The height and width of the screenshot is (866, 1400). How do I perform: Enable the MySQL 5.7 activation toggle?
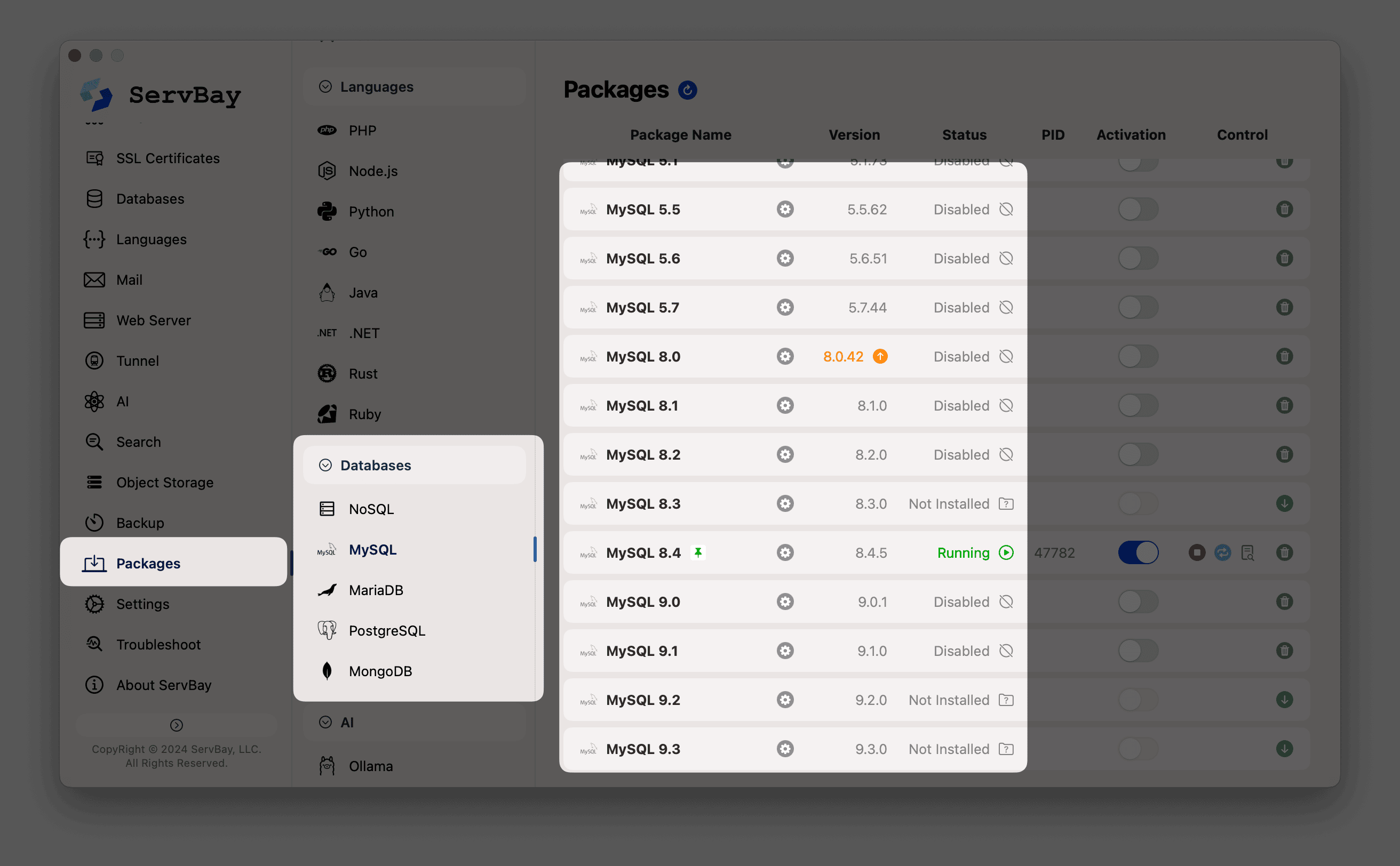point(1138,308)
